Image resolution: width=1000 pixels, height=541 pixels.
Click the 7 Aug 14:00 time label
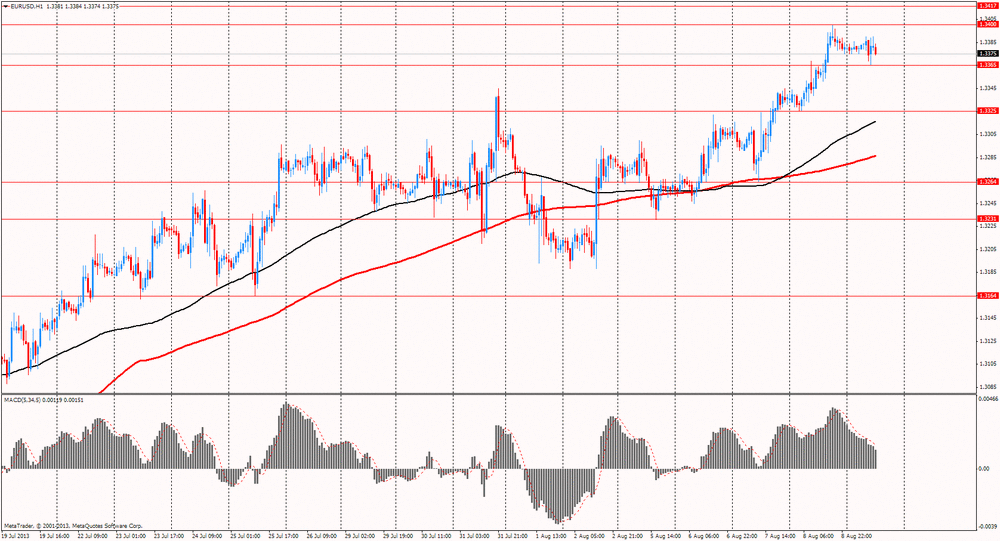point(781,537)
